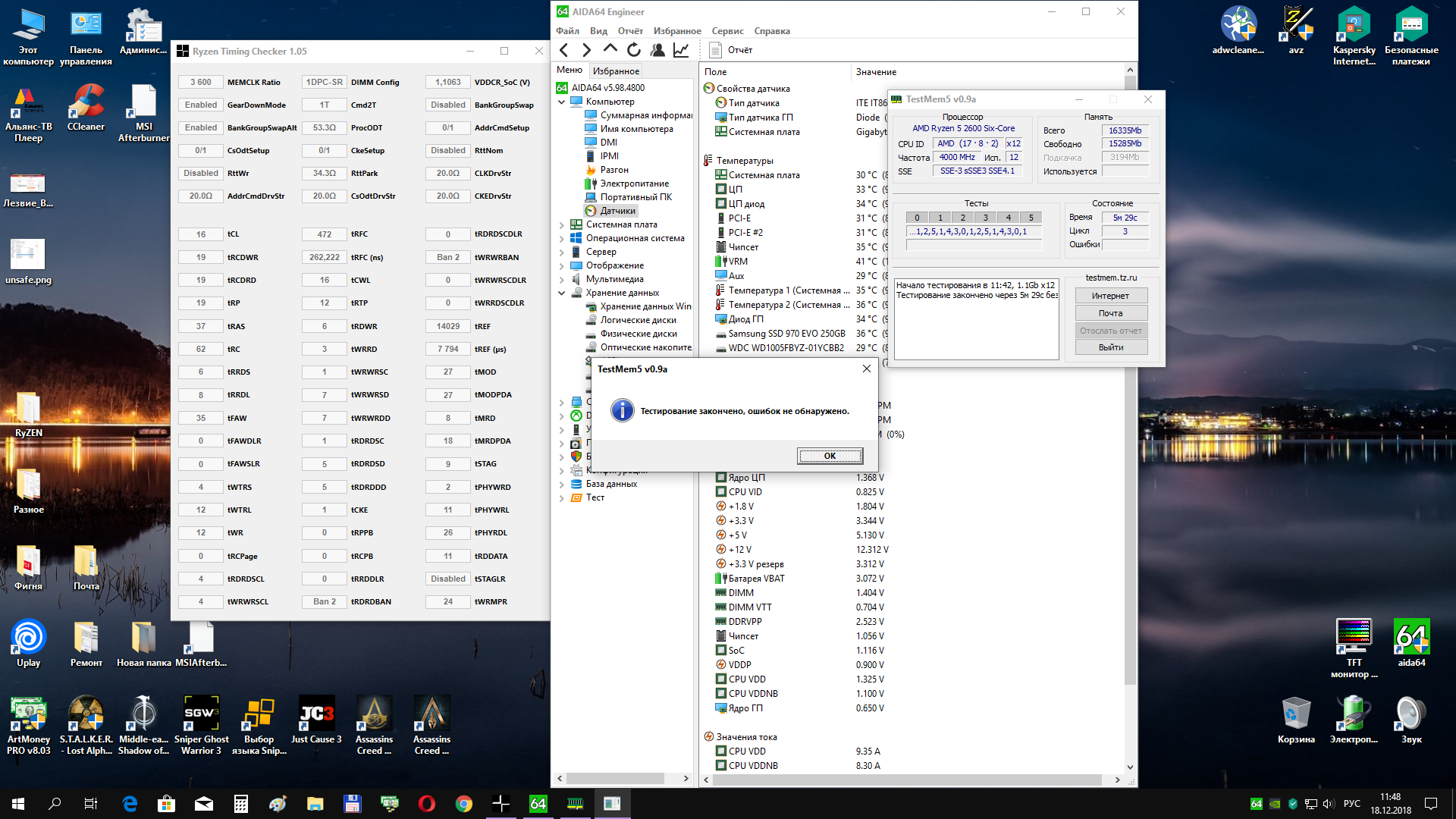This screenshot has height=819, width=1456.
Task: Click the Forward arrow in AIDA64 toolbar
Action: [586, 50]
